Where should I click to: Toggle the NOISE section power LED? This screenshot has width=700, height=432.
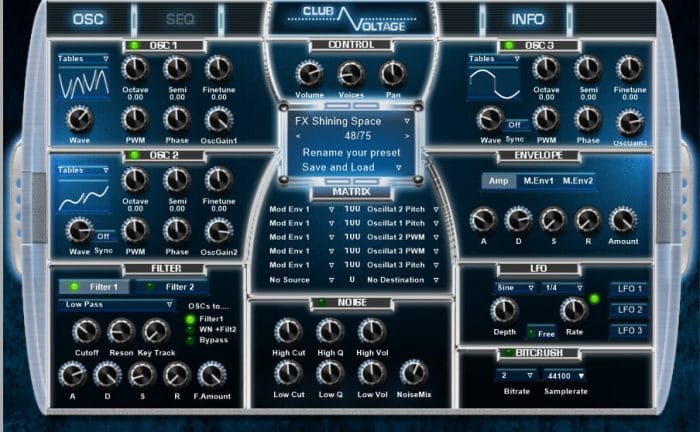[321, 303]
